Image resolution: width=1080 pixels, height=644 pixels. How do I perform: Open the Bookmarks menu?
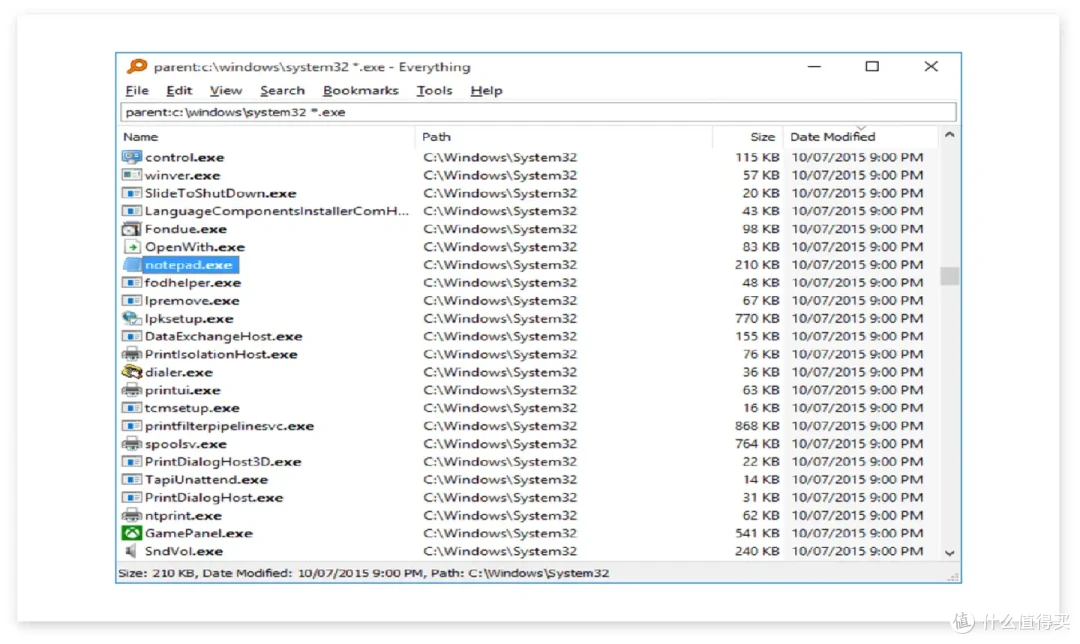pyautogui.click(x=360, y=90)
